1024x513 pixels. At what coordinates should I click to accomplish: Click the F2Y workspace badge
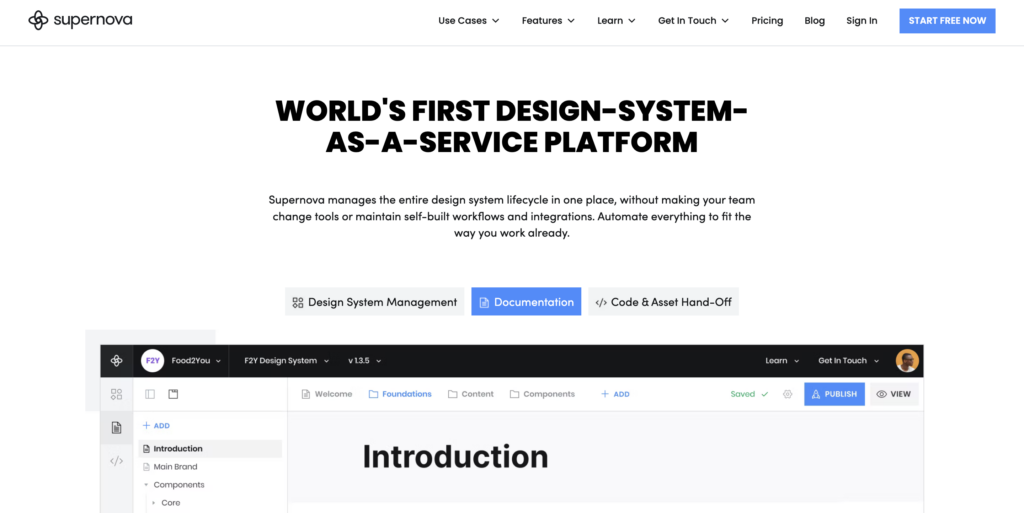(152, 360)
